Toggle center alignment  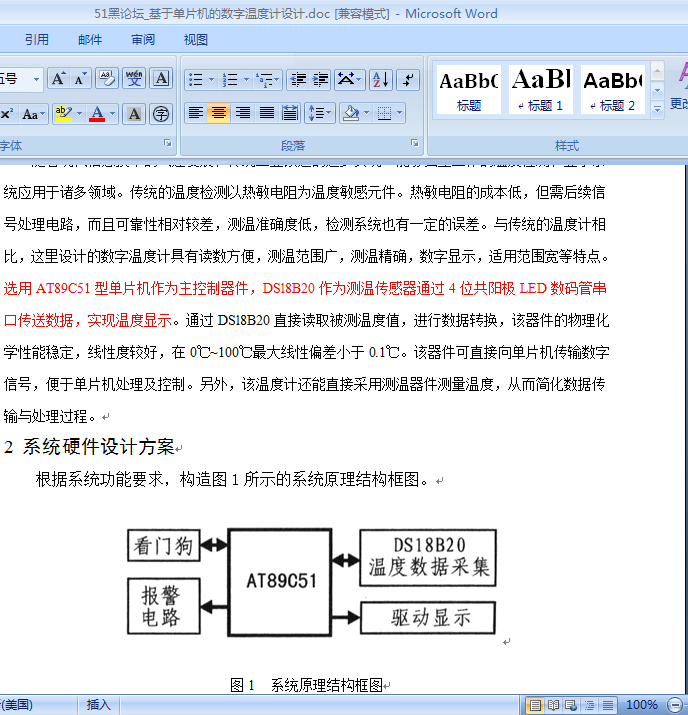point(219,113)
